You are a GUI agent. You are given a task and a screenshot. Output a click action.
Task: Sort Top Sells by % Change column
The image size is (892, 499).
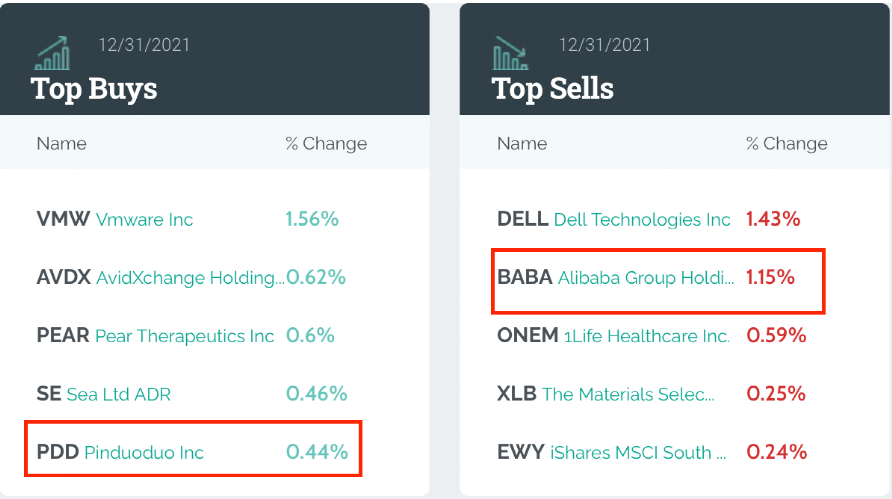tap(787, 144)
